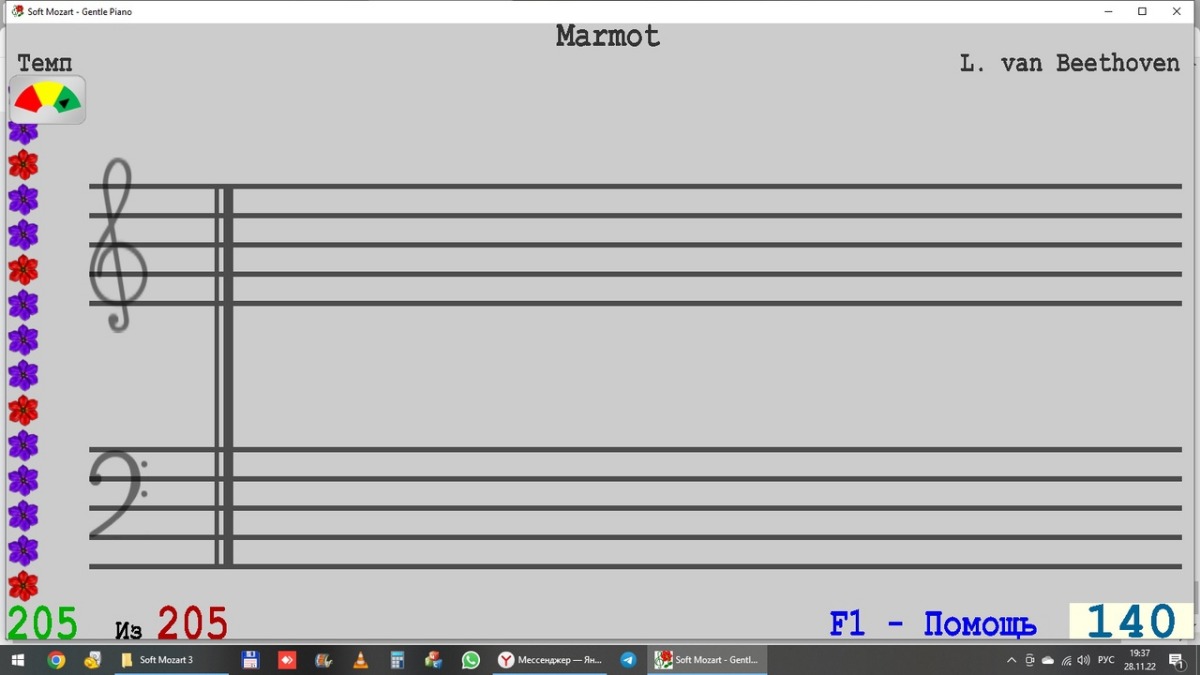Image resolution: width=1200 pixels, height=675 pixels.
Task: Open the red AnyDesk taskbar icon
Action: [287, 660]
